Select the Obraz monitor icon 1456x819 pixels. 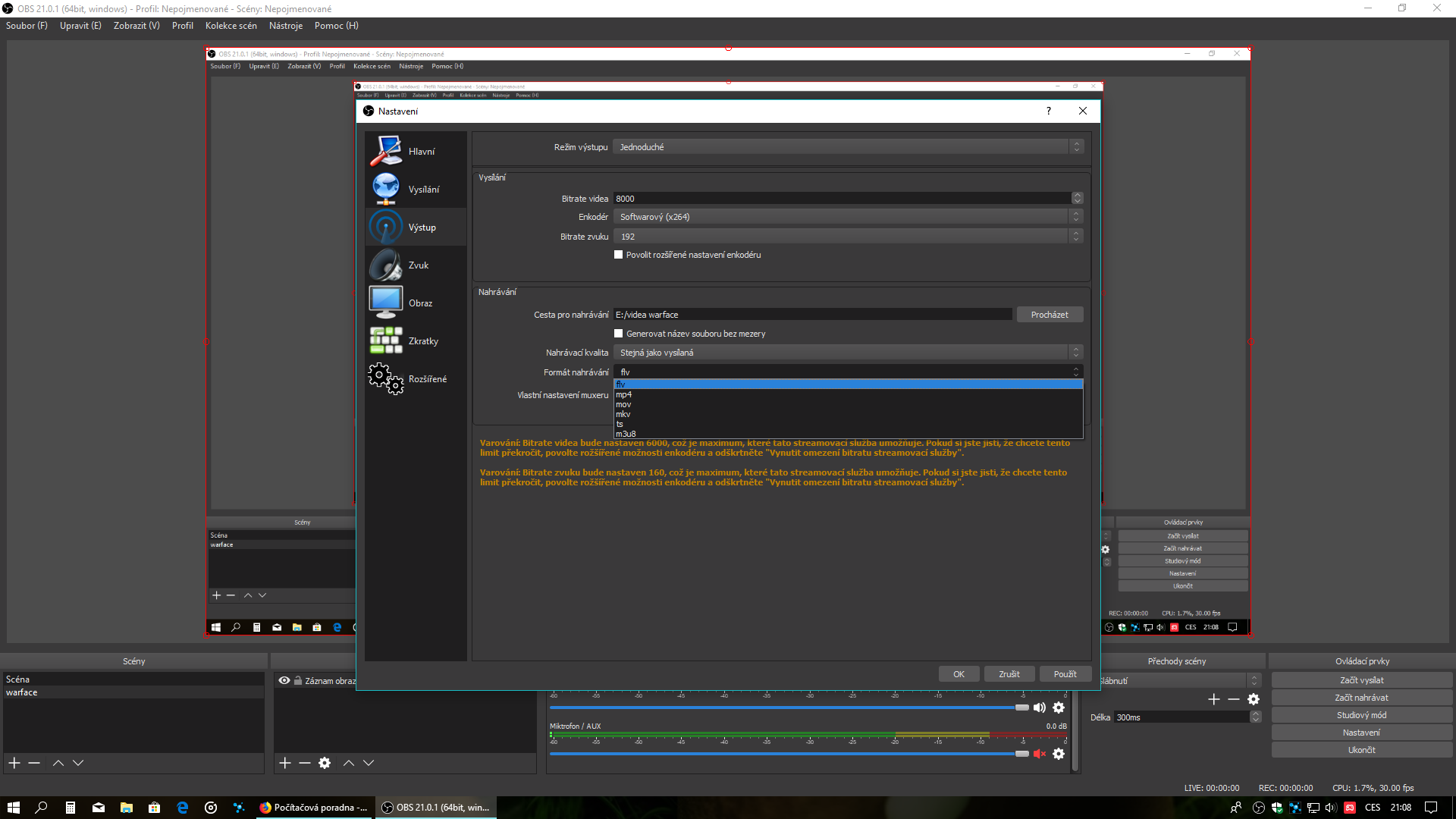386,303
